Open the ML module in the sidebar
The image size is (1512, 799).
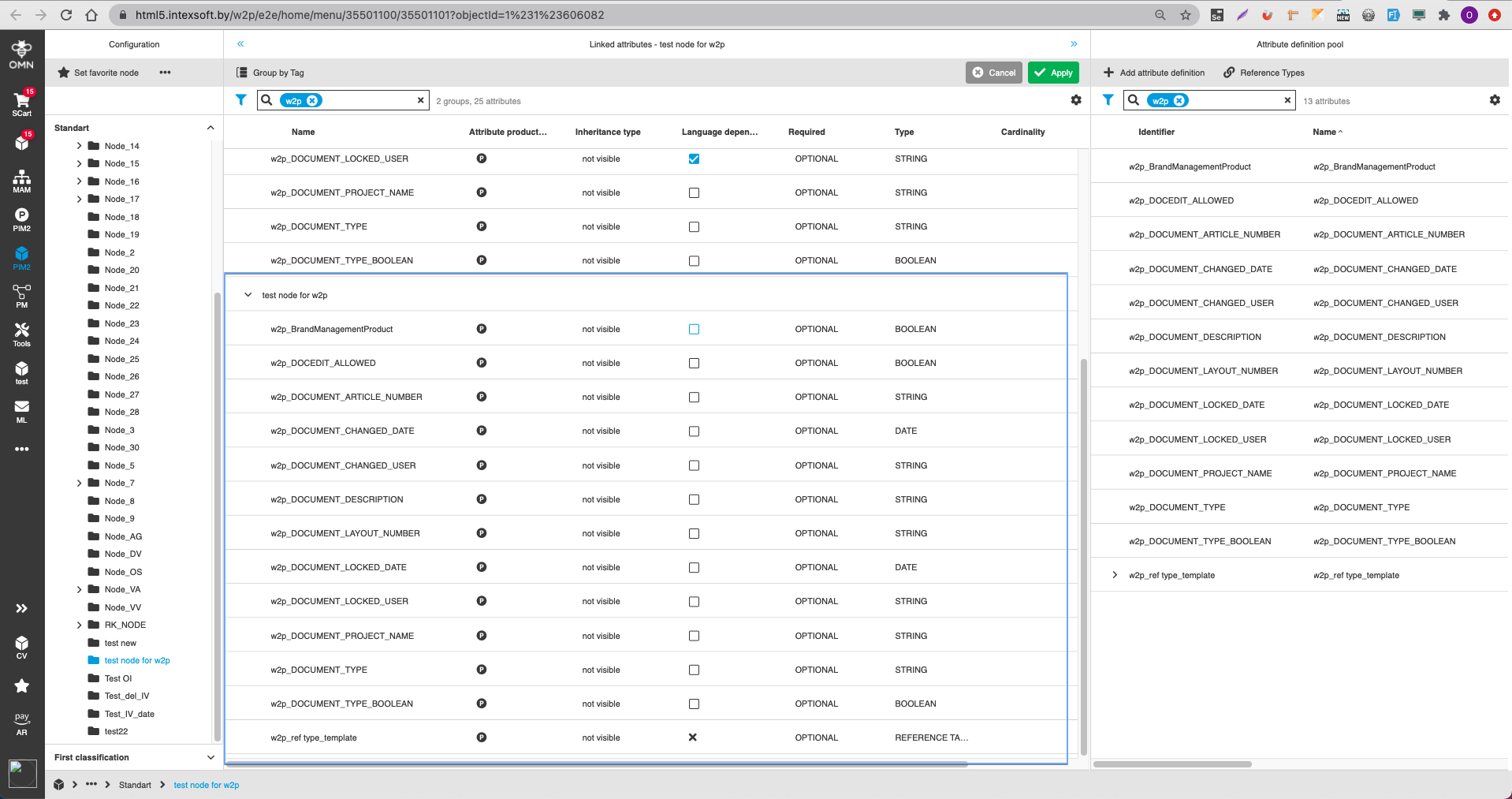[21, 409]
